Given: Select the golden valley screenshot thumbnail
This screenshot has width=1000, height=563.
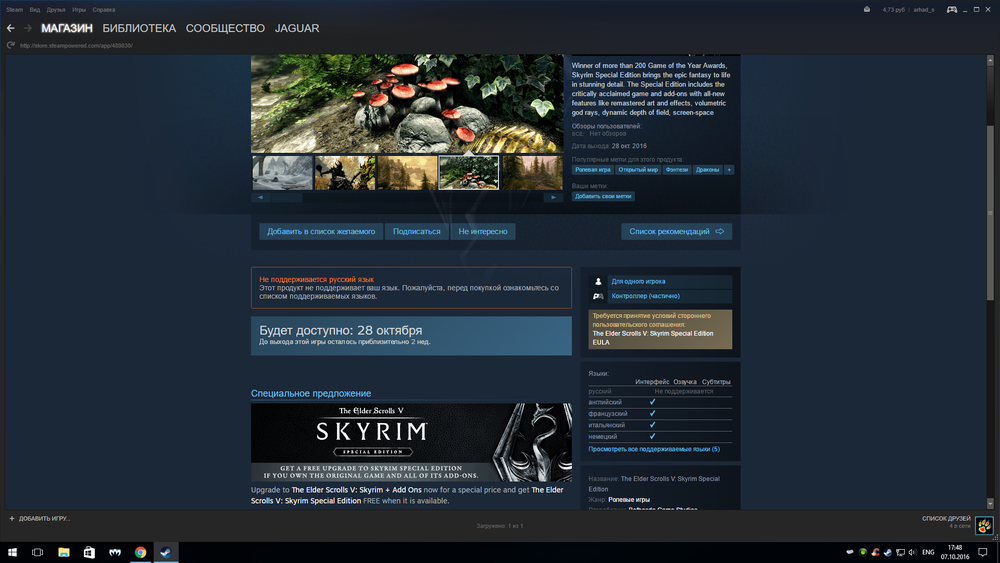Looking at the screenshot, I should point(407,173).
